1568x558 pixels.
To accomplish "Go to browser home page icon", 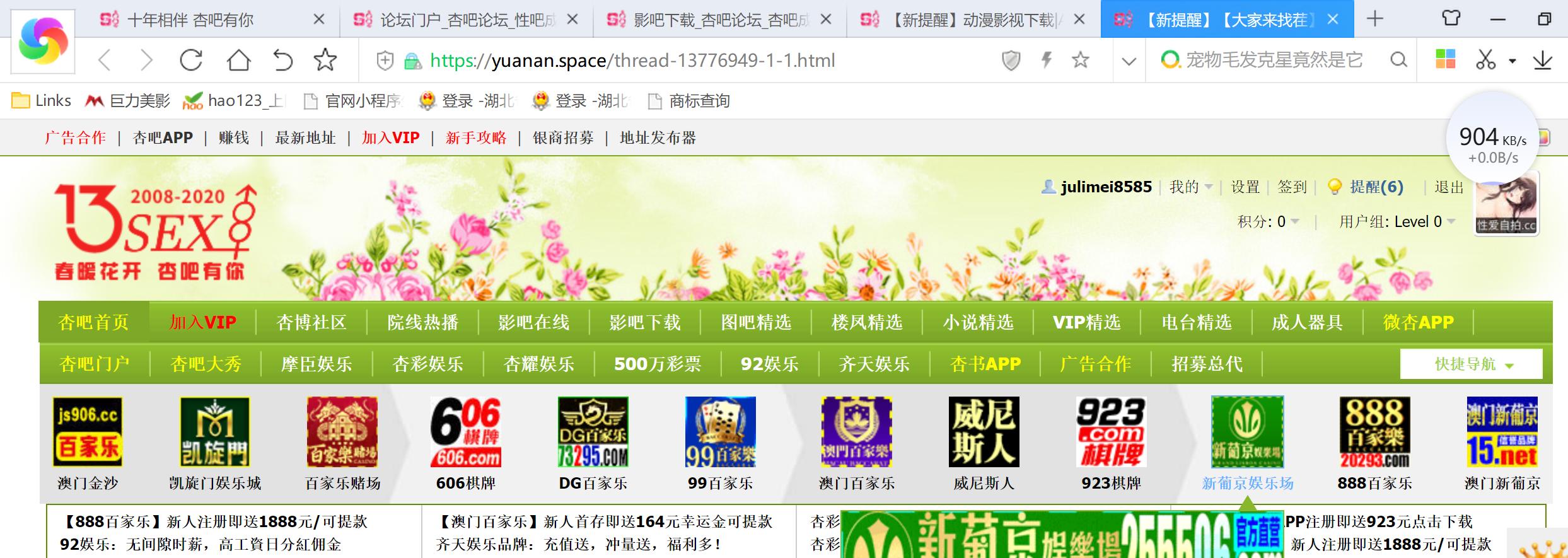I will [238, 61].
